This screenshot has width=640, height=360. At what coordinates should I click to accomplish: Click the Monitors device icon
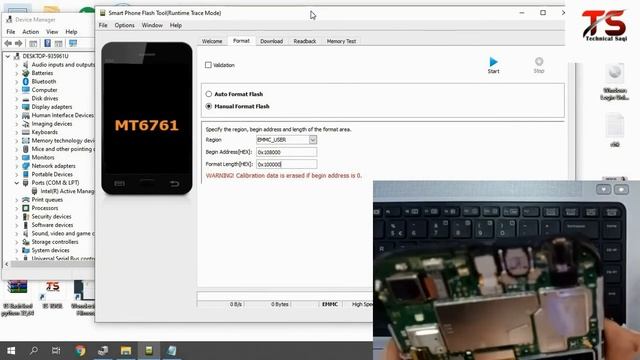26,158
